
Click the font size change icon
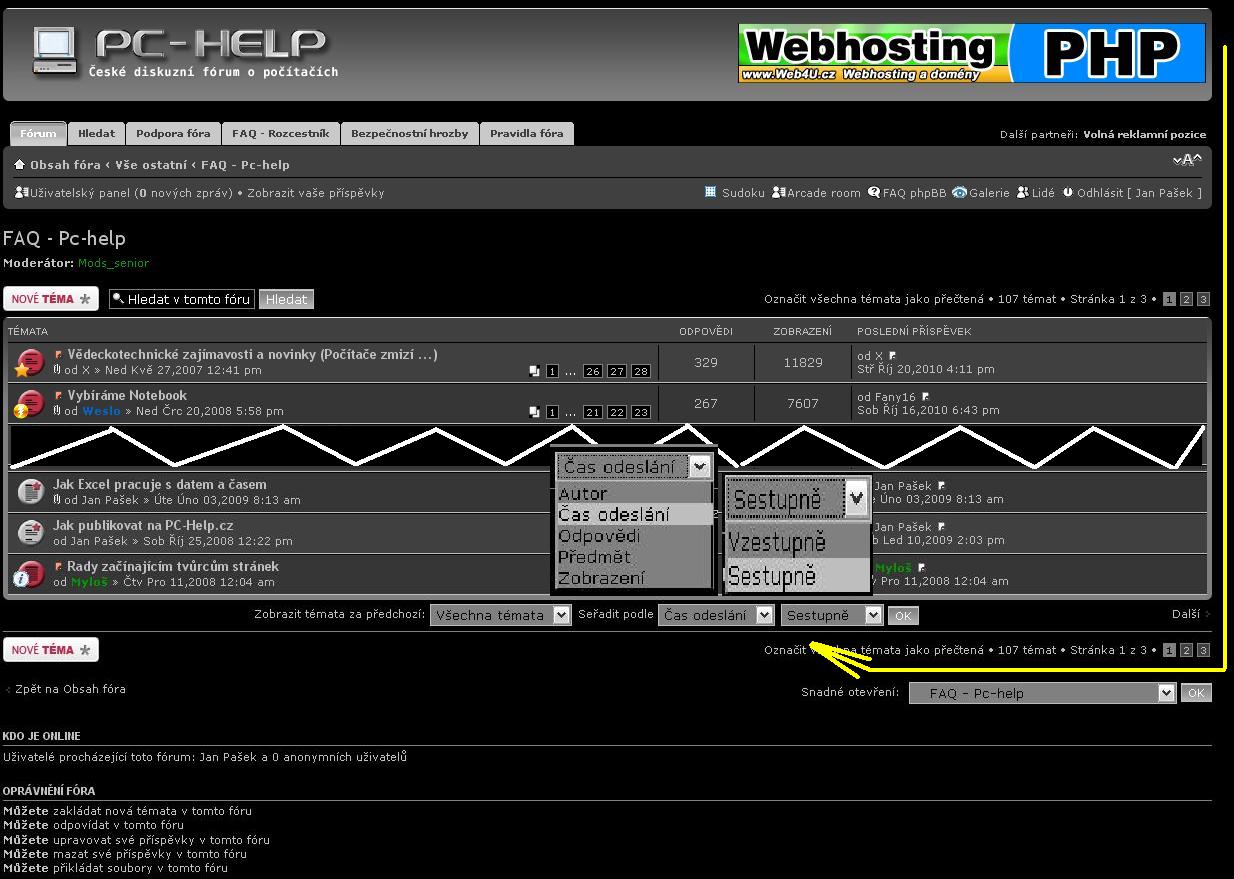[1186, 160]
